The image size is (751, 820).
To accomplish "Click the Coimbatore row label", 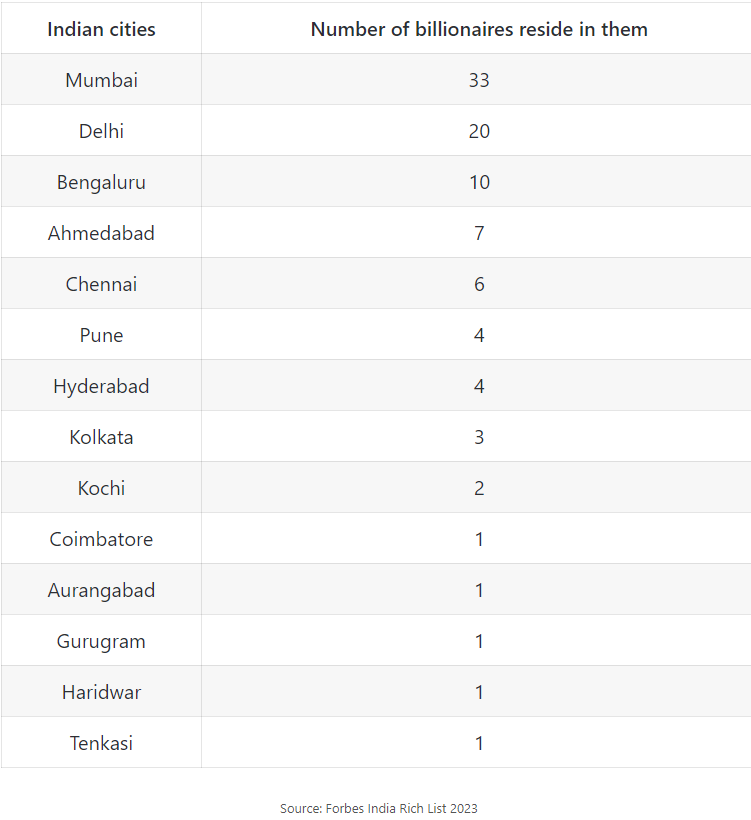I will pyautogui.click(x=101, y=539).
